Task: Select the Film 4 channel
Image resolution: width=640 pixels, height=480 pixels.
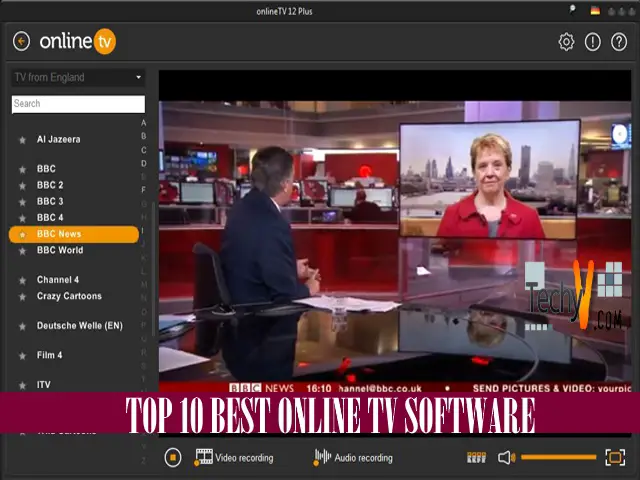Action: (x=49, y=355)
